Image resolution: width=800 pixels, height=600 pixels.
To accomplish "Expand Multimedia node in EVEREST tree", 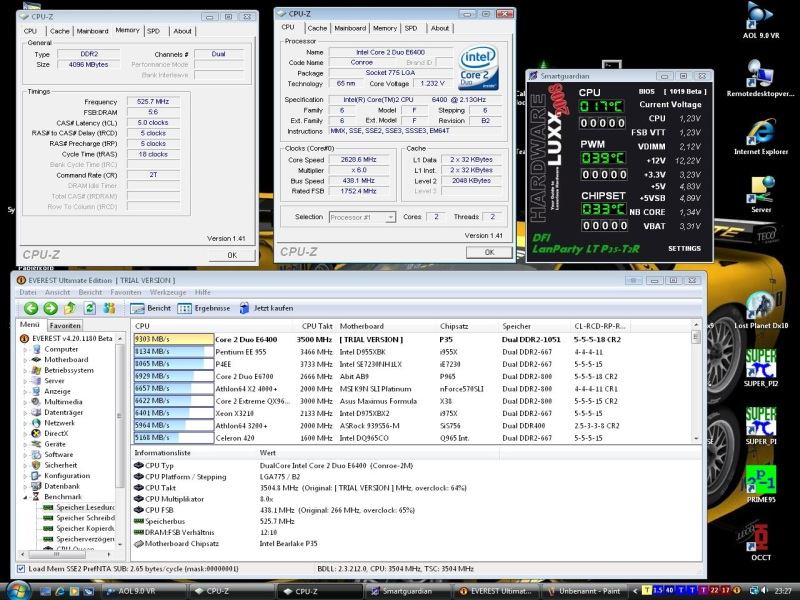I will 25,402.
